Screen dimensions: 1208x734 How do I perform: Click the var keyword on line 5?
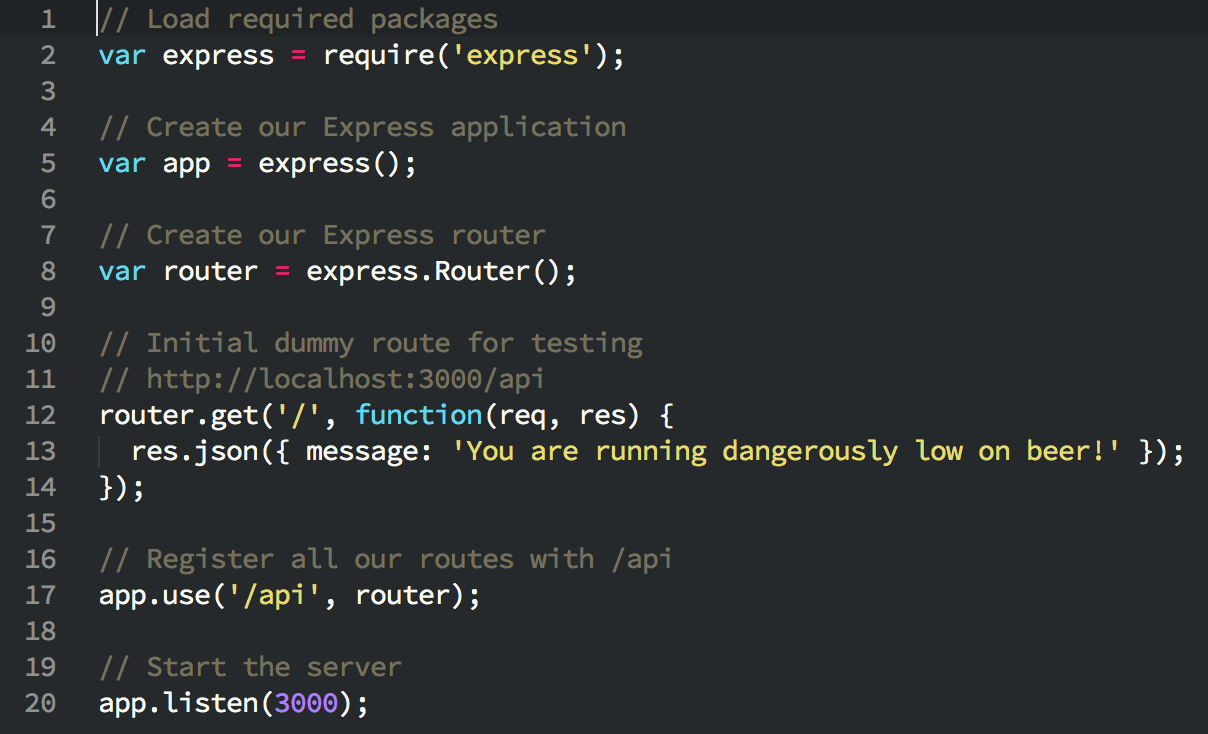click(x=120, y=162)
